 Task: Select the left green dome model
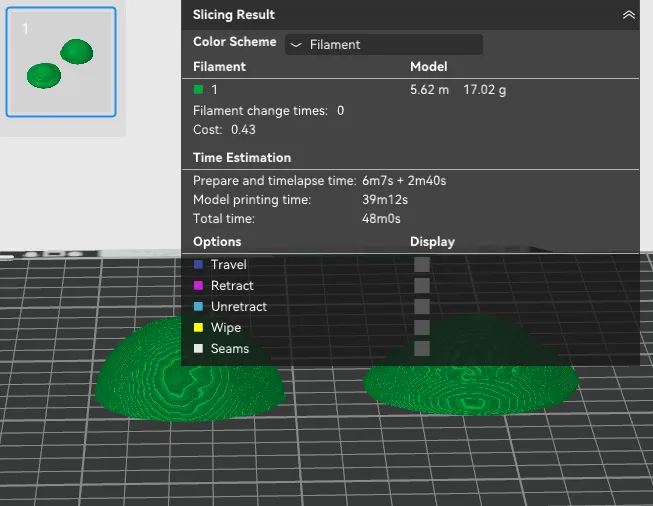click(x=188, y=375)
